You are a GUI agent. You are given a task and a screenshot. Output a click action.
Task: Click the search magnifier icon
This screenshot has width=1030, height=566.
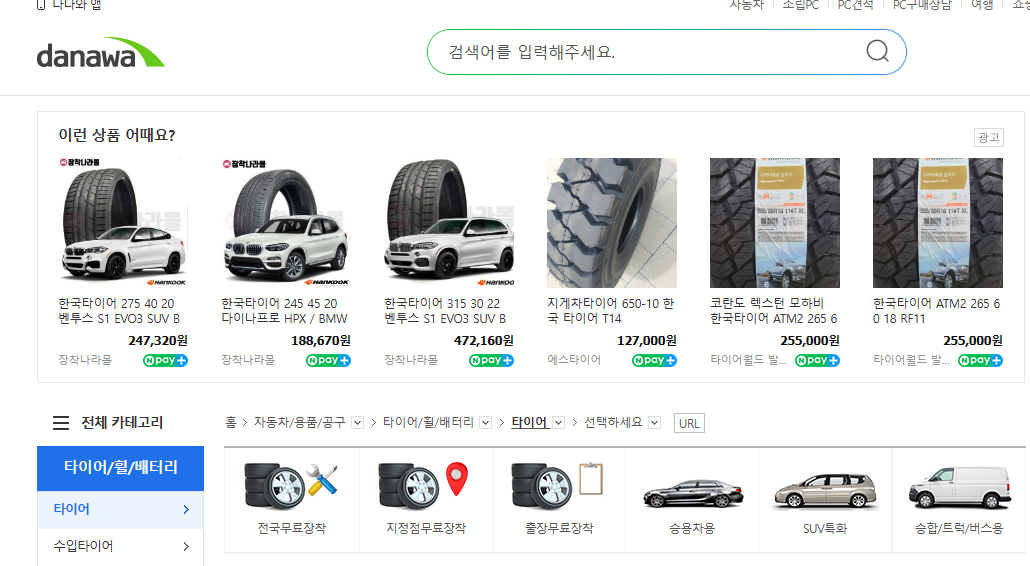[877, 51]
